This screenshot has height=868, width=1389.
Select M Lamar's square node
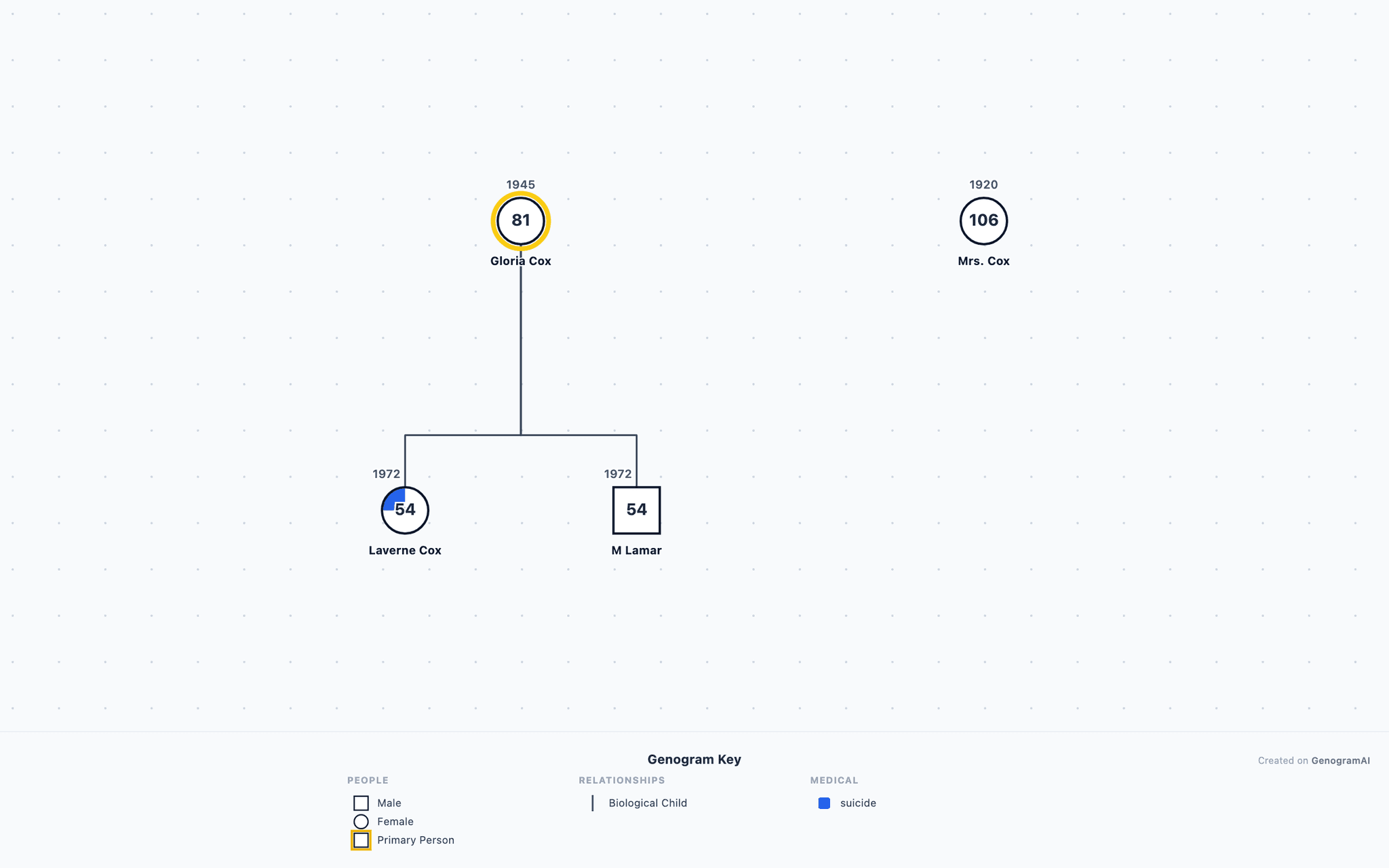pyautogui.click(x=636, y=510)
